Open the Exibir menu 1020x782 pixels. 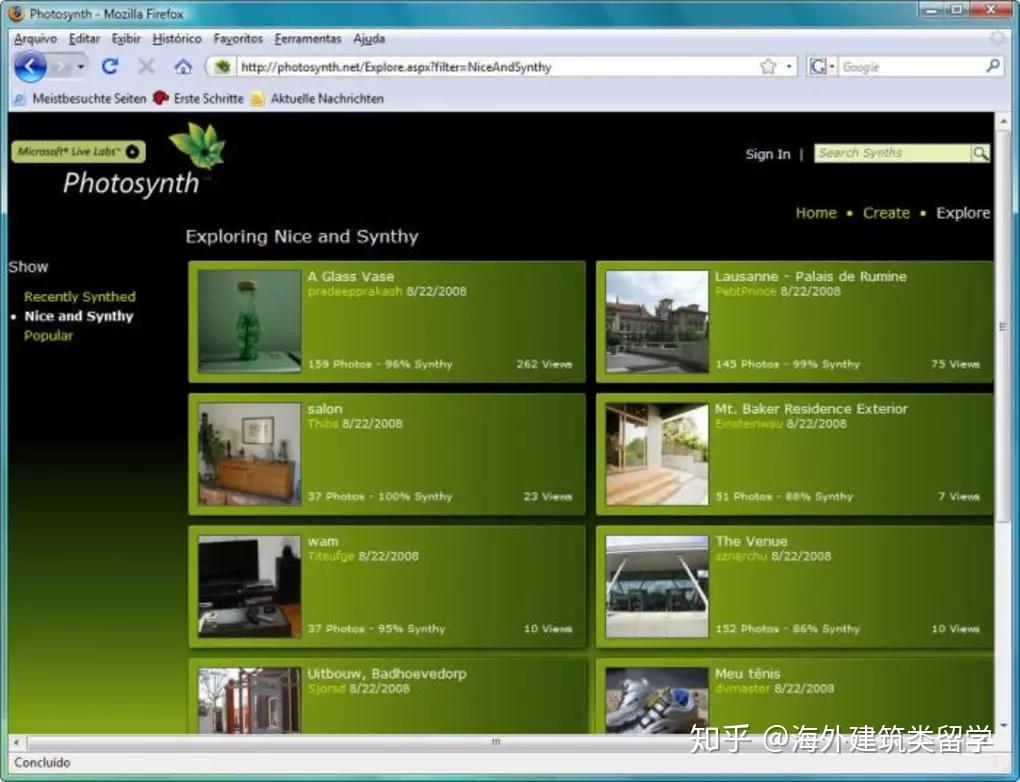(x=126, y=39)
